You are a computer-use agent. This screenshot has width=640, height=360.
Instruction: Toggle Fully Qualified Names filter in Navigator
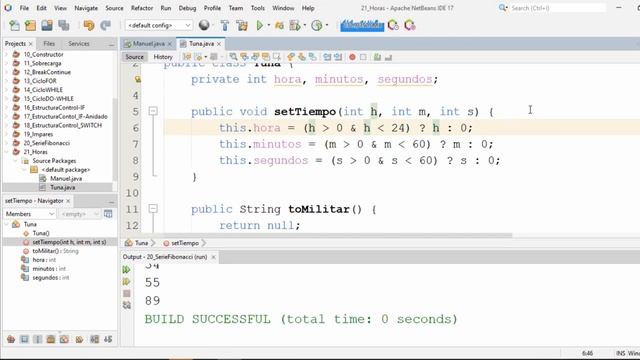tap(79, 339)
